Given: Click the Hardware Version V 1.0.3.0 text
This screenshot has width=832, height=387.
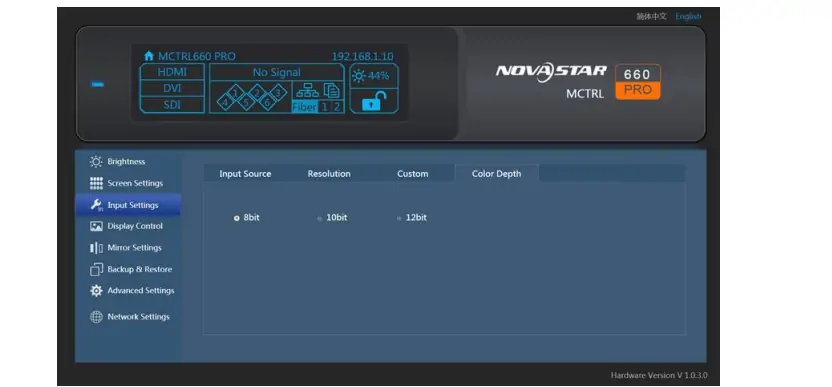Looking at the screenshot, I should tap(659, 375).
